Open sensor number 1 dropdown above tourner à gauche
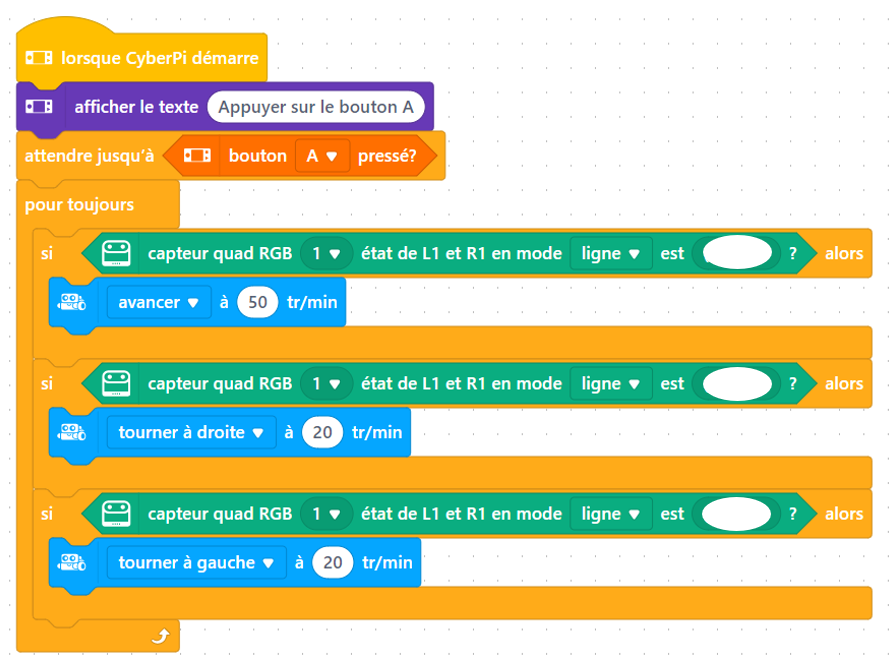 point(326,513)
